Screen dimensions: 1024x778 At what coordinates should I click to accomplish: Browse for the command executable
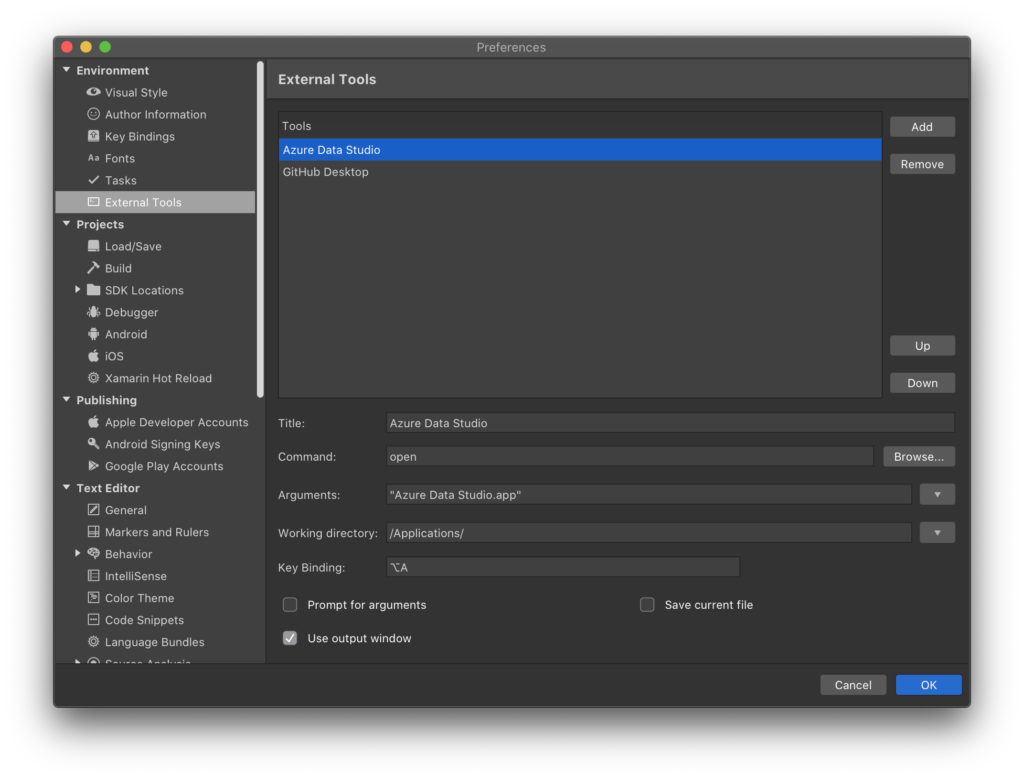tap(918, 456)
